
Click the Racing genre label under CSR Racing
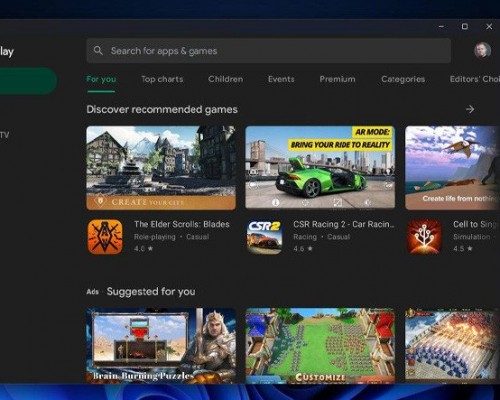point(305,237)
